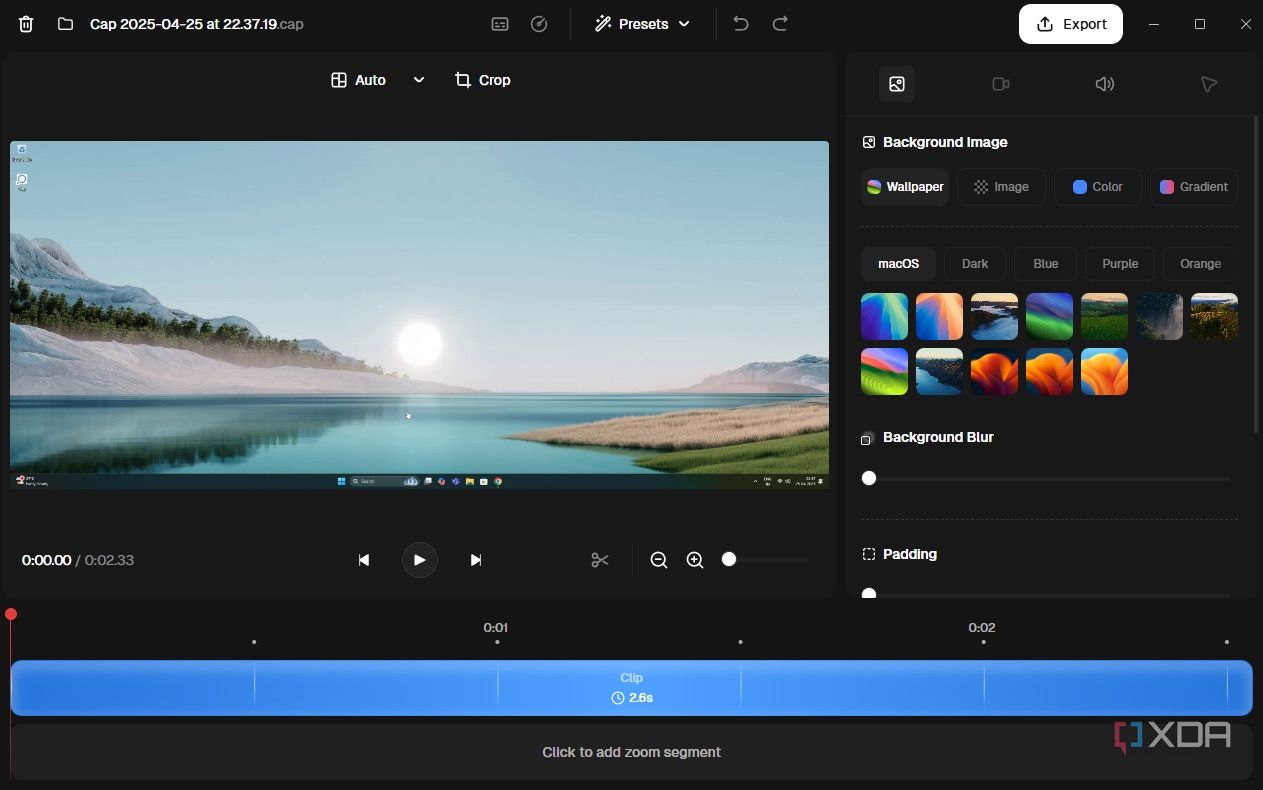The width and height of the screenshot is (1263, 790).
Task: Click the Export button
Action: click(1071, 24)
